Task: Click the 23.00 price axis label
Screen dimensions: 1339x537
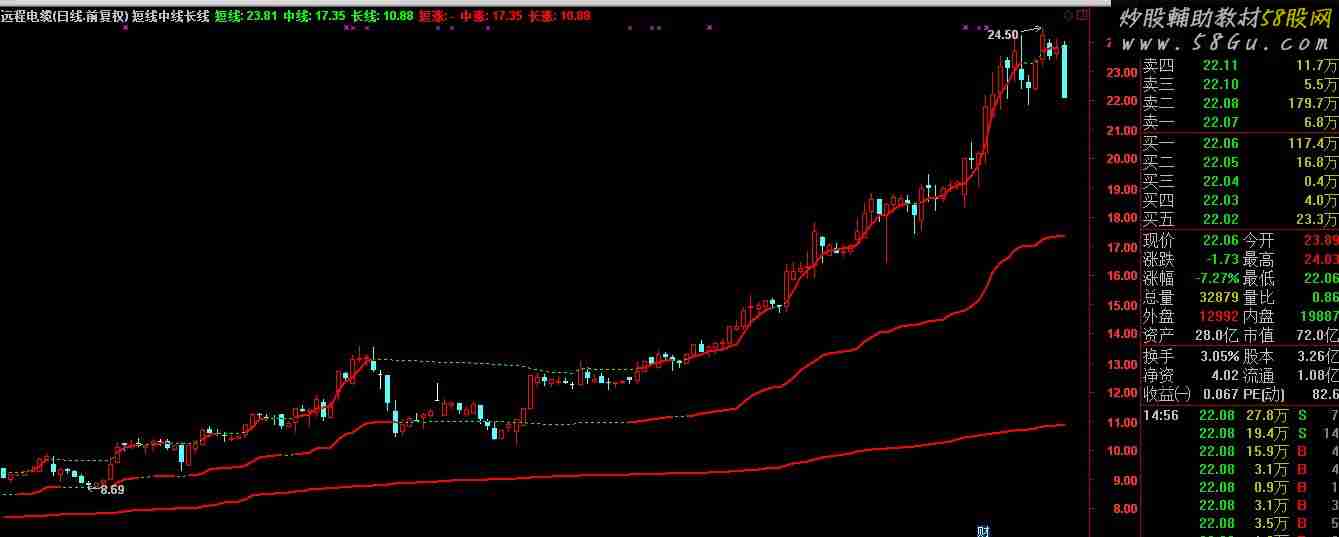Action: (x=1123, y=72)
